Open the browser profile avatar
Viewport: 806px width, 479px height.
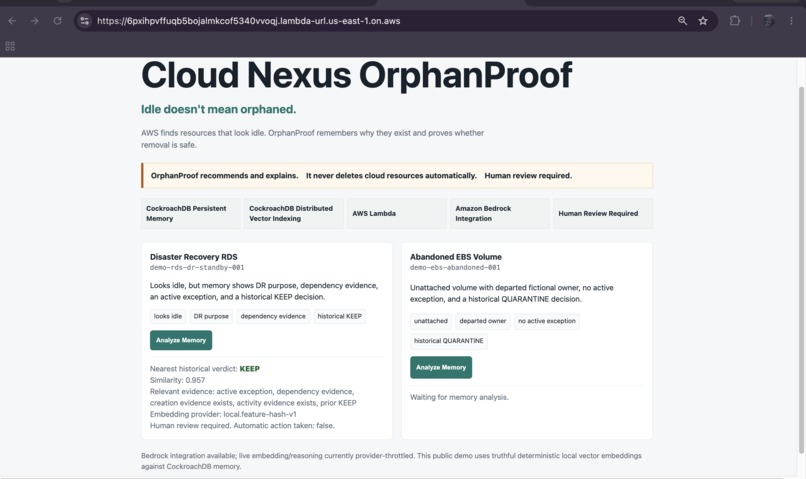point(769,21)
